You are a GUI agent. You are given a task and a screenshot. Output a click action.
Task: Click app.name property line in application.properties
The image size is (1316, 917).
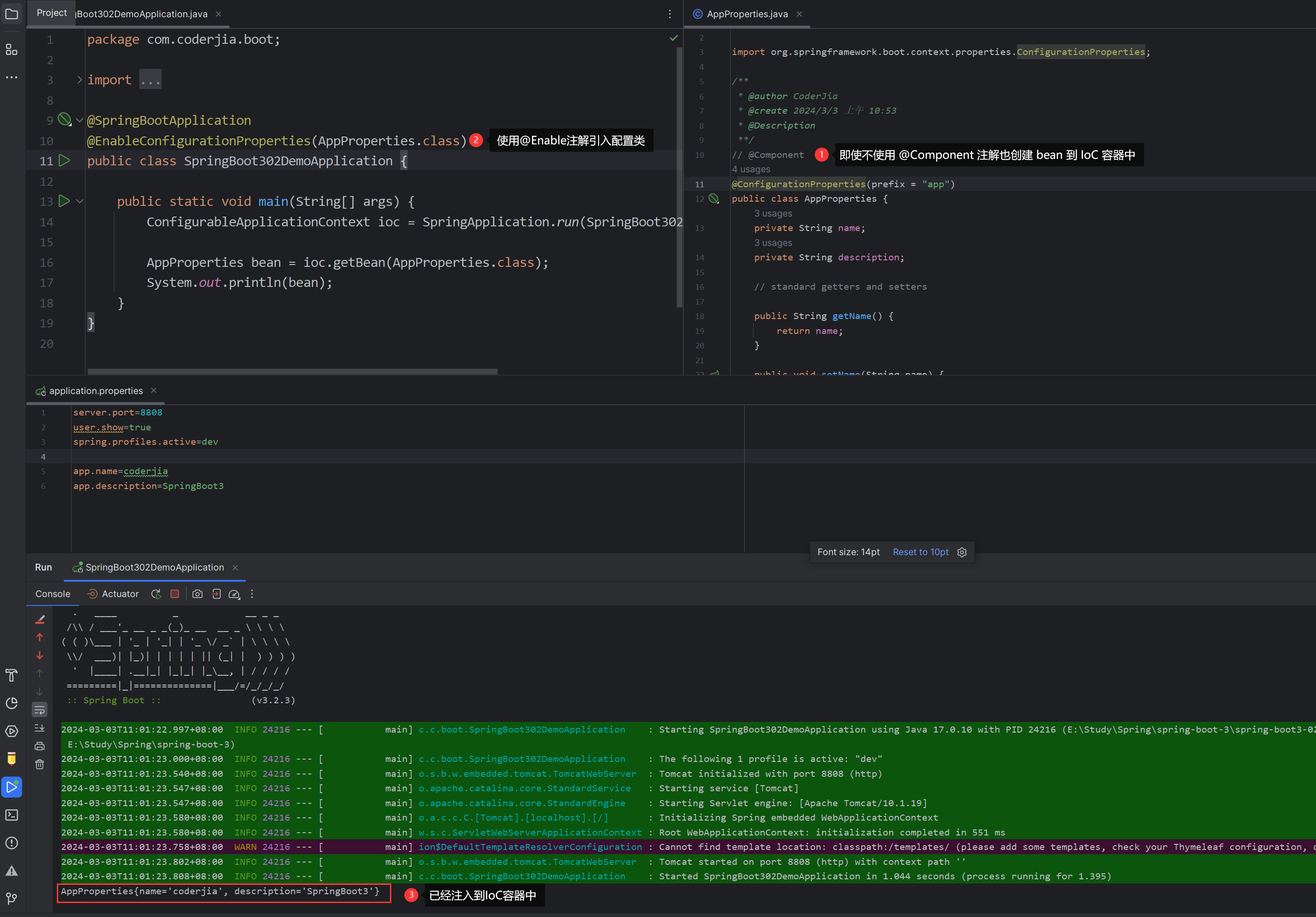[x=120, y=471]
